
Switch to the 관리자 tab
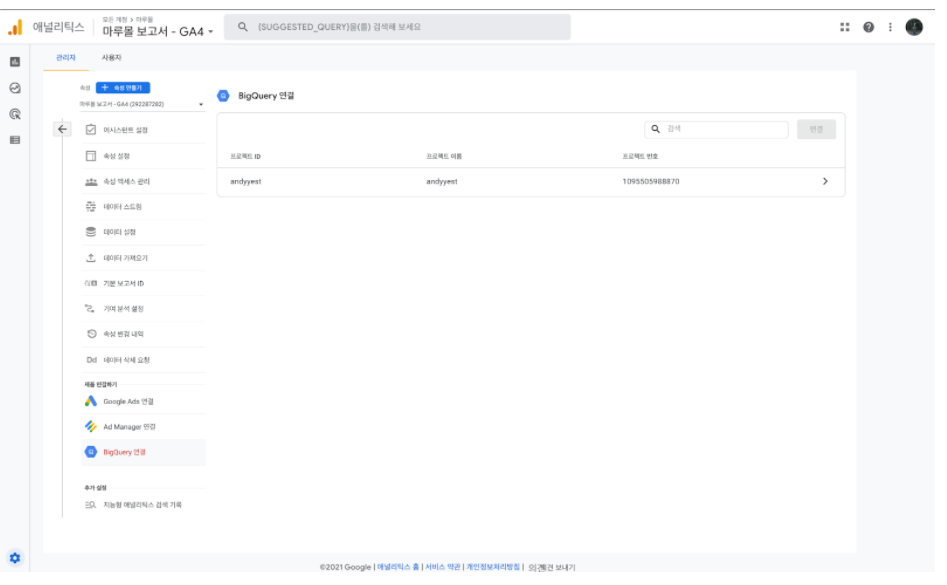coord(66,57)
